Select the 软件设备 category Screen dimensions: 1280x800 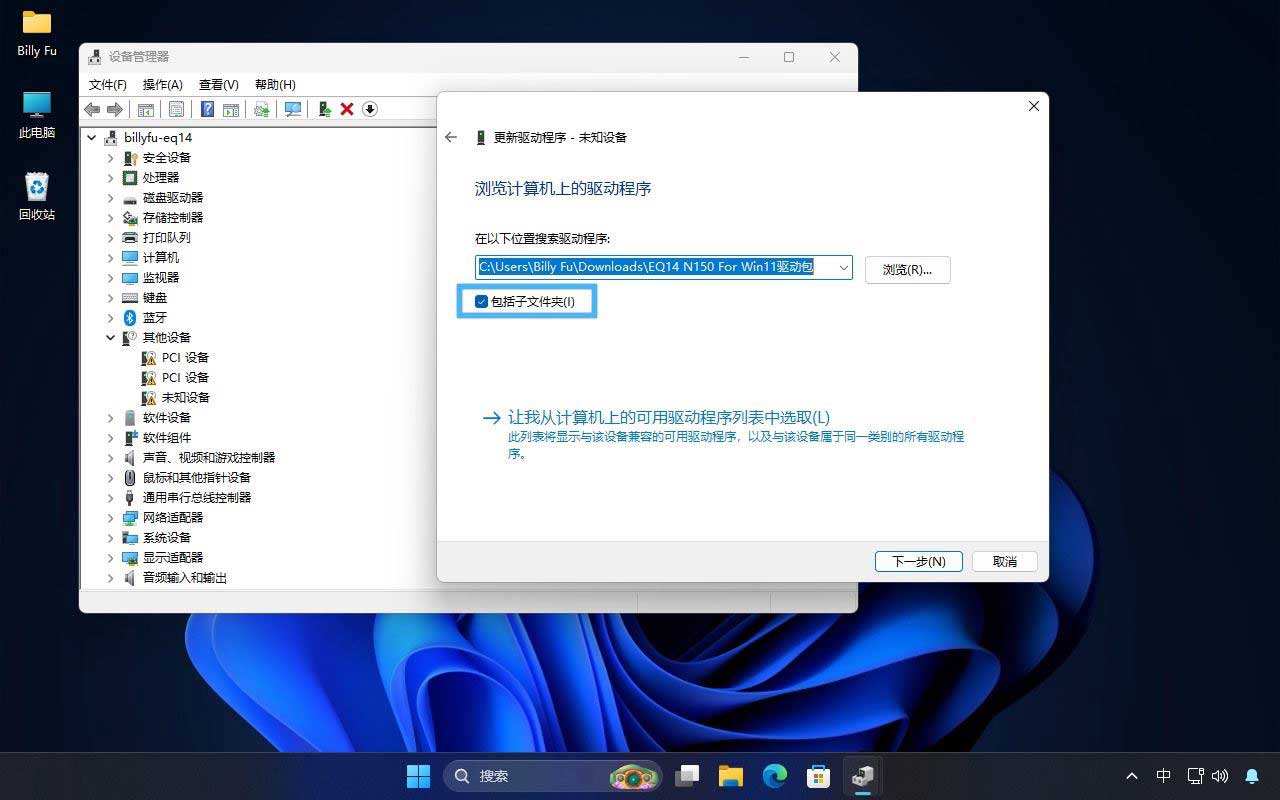point(166,418)
